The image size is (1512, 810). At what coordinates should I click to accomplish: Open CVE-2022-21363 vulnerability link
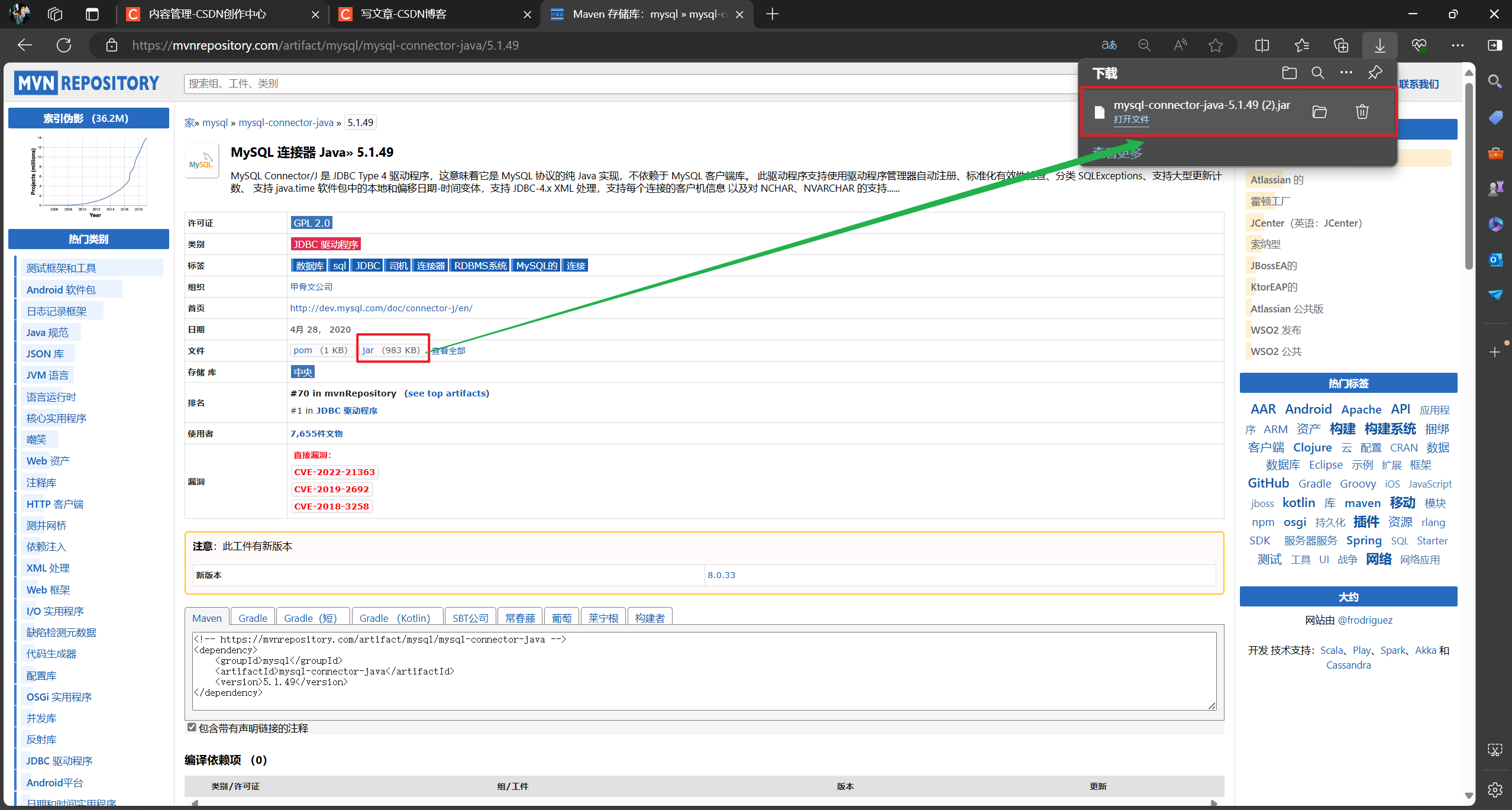(335, 472)
